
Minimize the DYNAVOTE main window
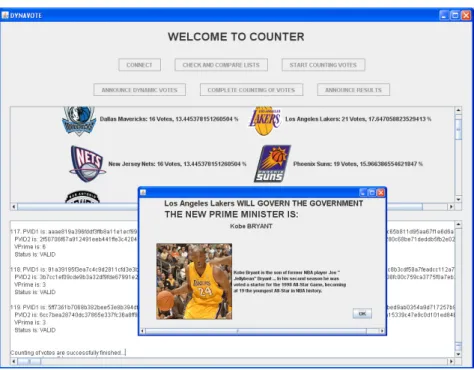[444, 15]
